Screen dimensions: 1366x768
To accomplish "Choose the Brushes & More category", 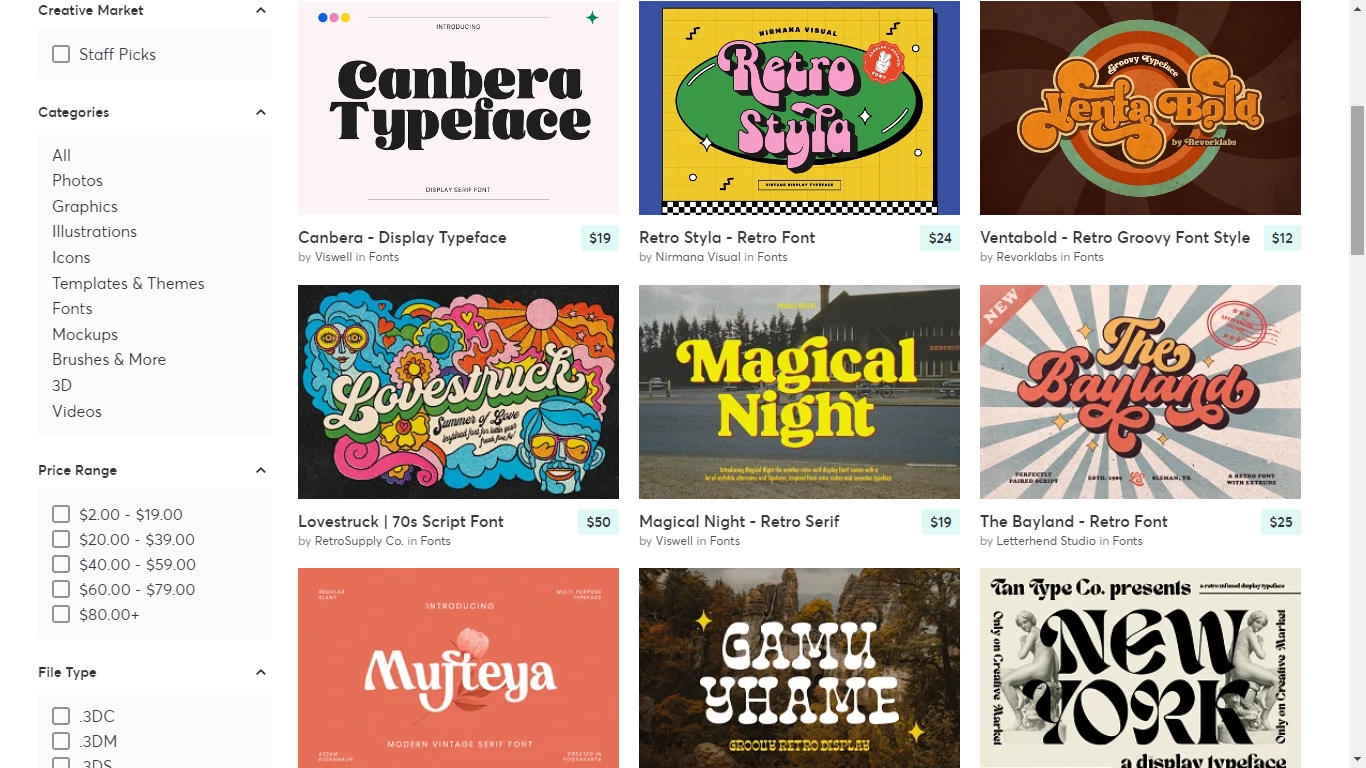I will 109,359.
